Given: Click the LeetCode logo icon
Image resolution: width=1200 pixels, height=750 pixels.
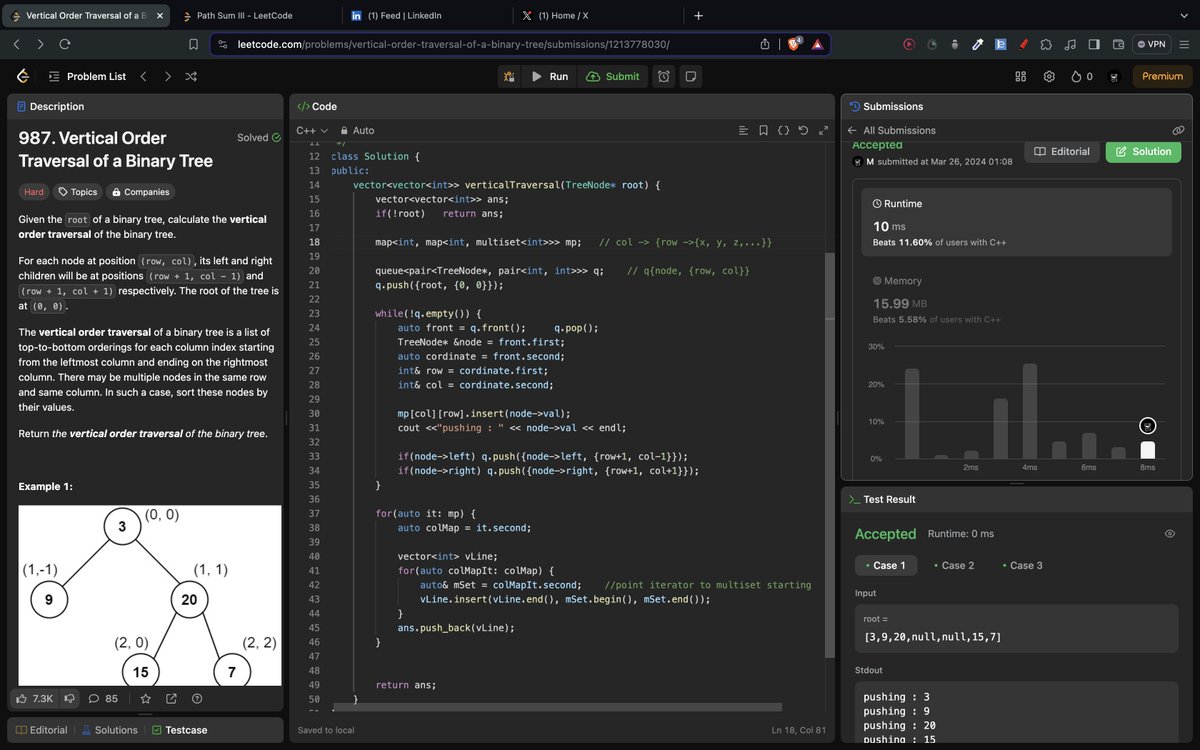Looking at the screenshot, I should click(23, 76).
